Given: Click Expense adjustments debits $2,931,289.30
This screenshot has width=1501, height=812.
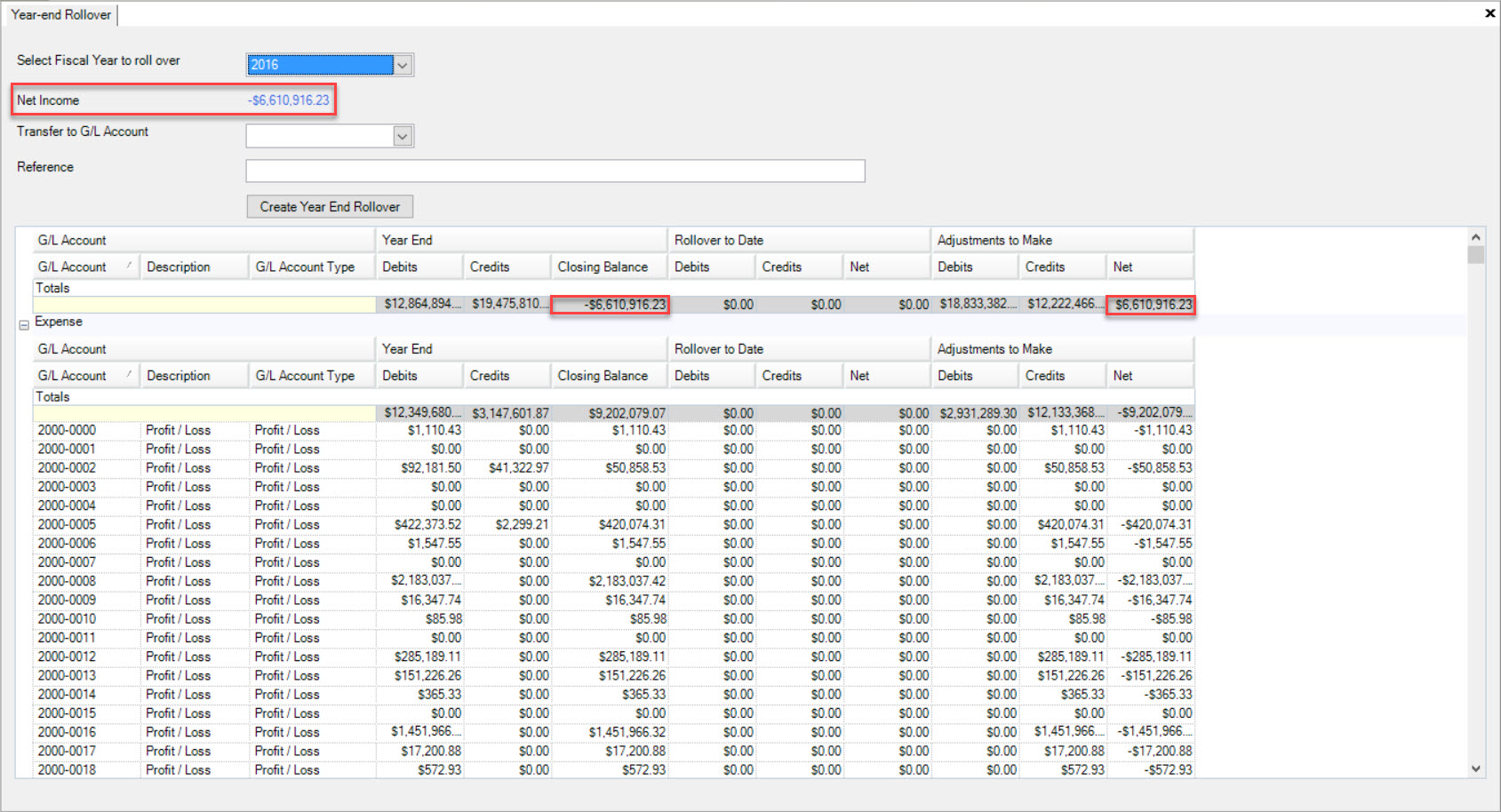Looking at the screenshot, I should (978, 413).
